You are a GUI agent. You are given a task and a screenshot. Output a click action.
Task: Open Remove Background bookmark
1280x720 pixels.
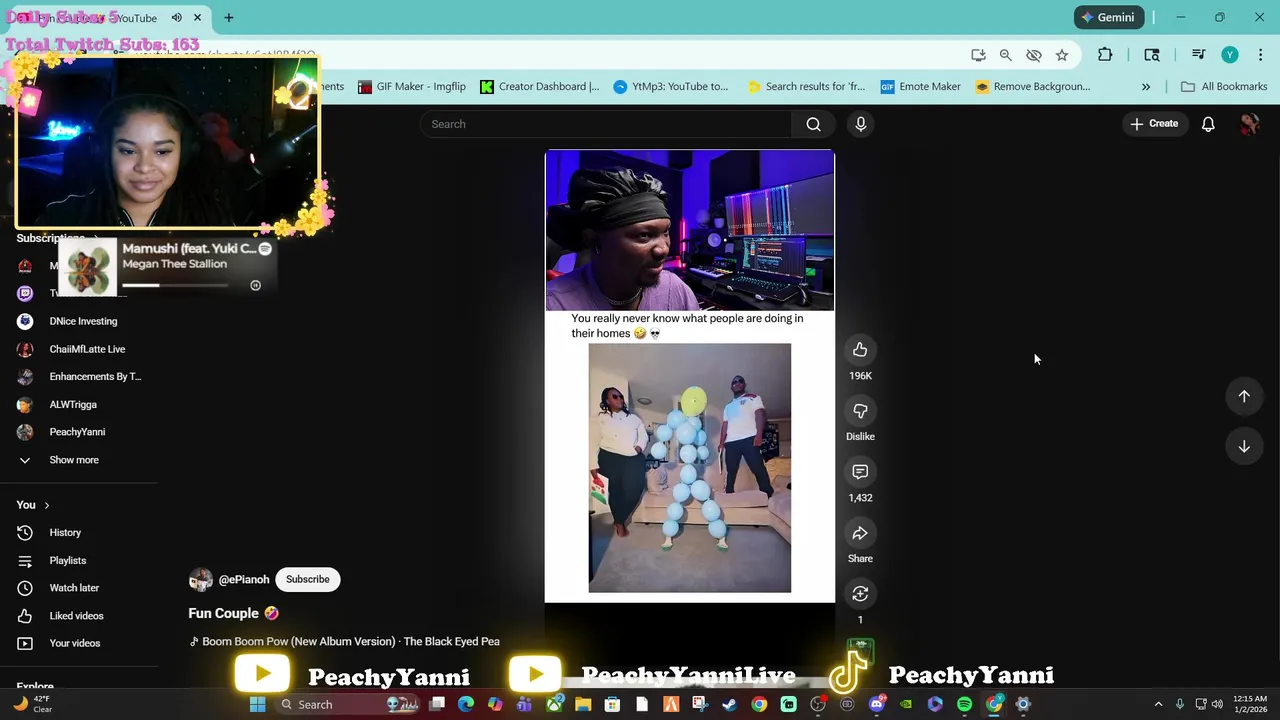[x=1033, y=87]
